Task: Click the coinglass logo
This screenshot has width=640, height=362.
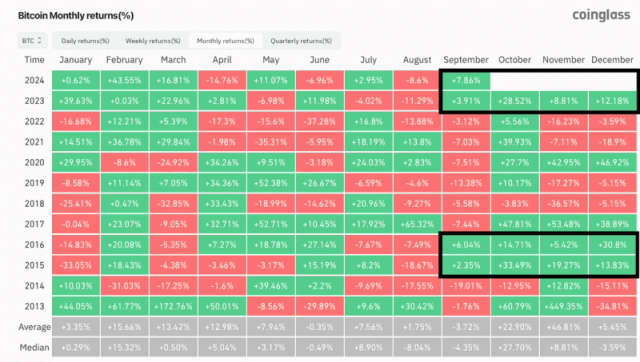Action: click(x=601, y=15)
